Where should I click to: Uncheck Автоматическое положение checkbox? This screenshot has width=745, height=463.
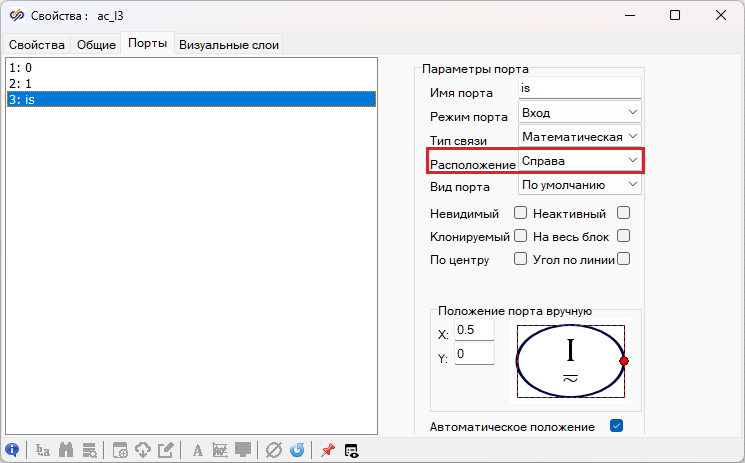click(616, 427)
